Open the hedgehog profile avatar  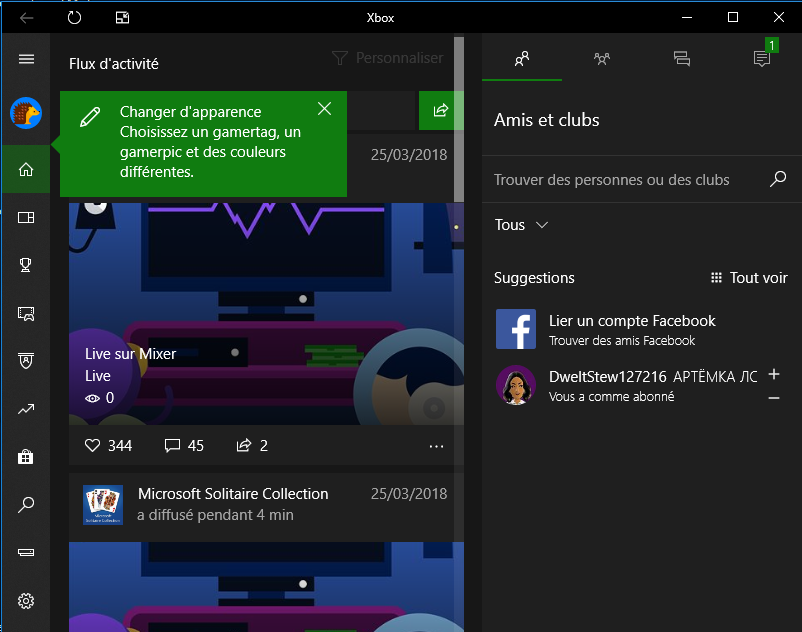(x=26, y=113)
